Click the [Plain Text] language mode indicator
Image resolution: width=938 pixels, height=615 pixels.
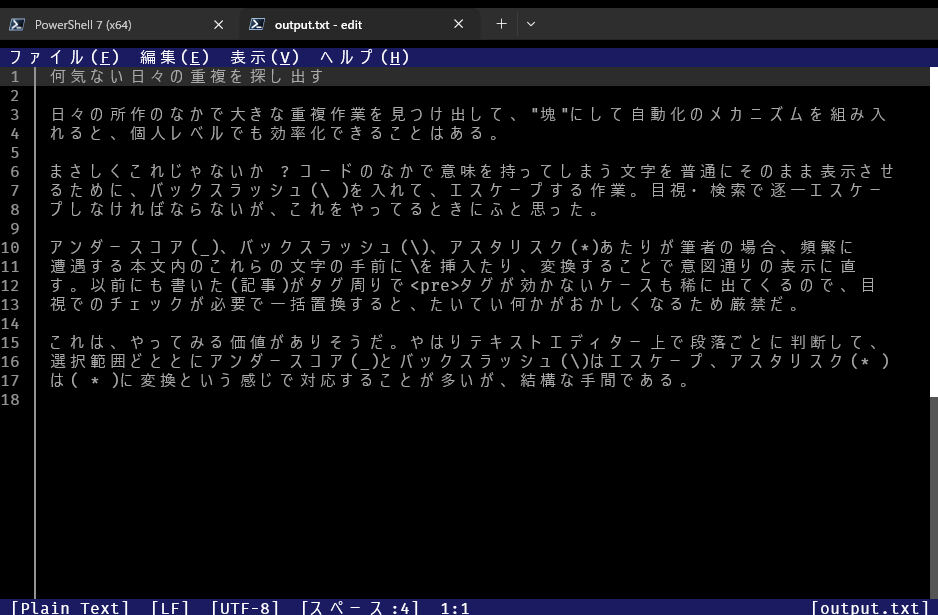(69, 608)
